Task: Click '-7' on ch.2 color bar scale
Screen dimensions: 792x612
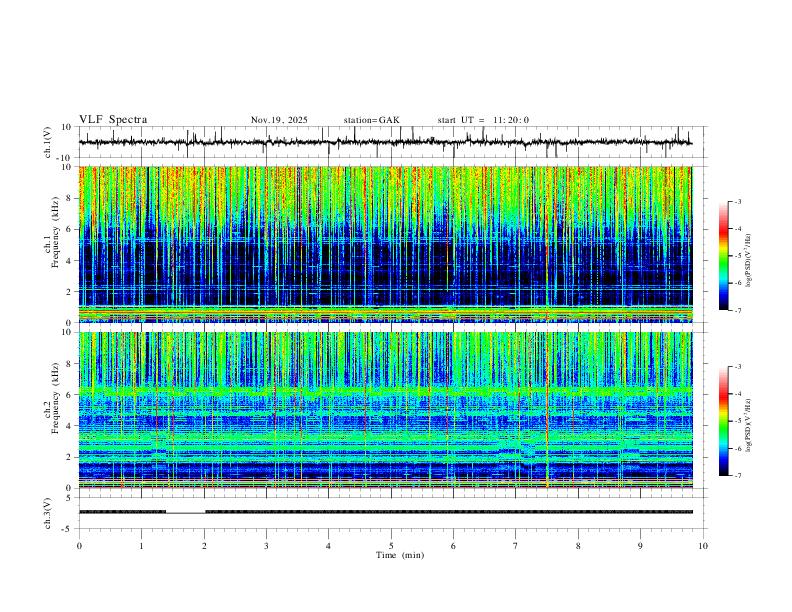Action: click(x=737, y=476)
